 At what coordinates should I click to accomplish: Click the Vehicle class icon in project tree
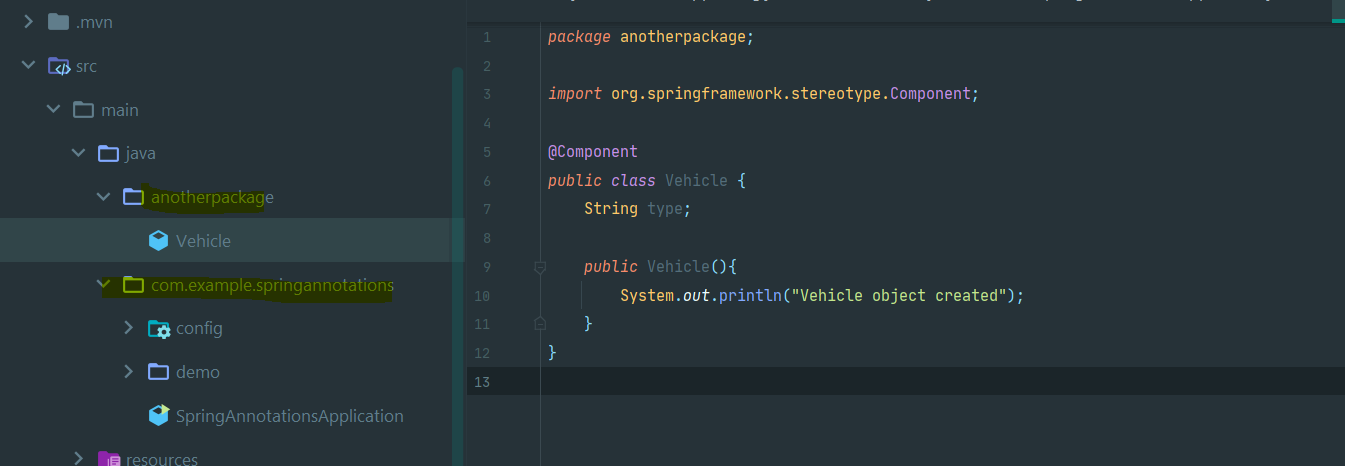point(158,241)
